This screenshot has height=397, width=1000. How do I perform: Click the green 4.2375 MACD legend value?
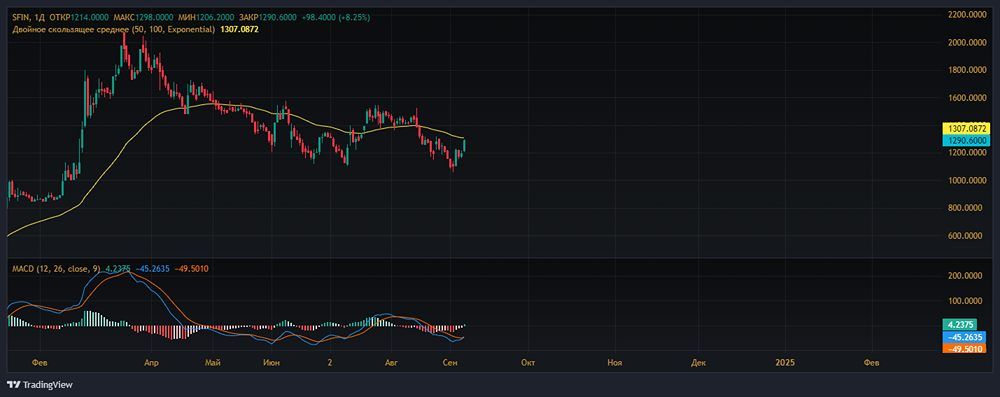coord(119,269)
